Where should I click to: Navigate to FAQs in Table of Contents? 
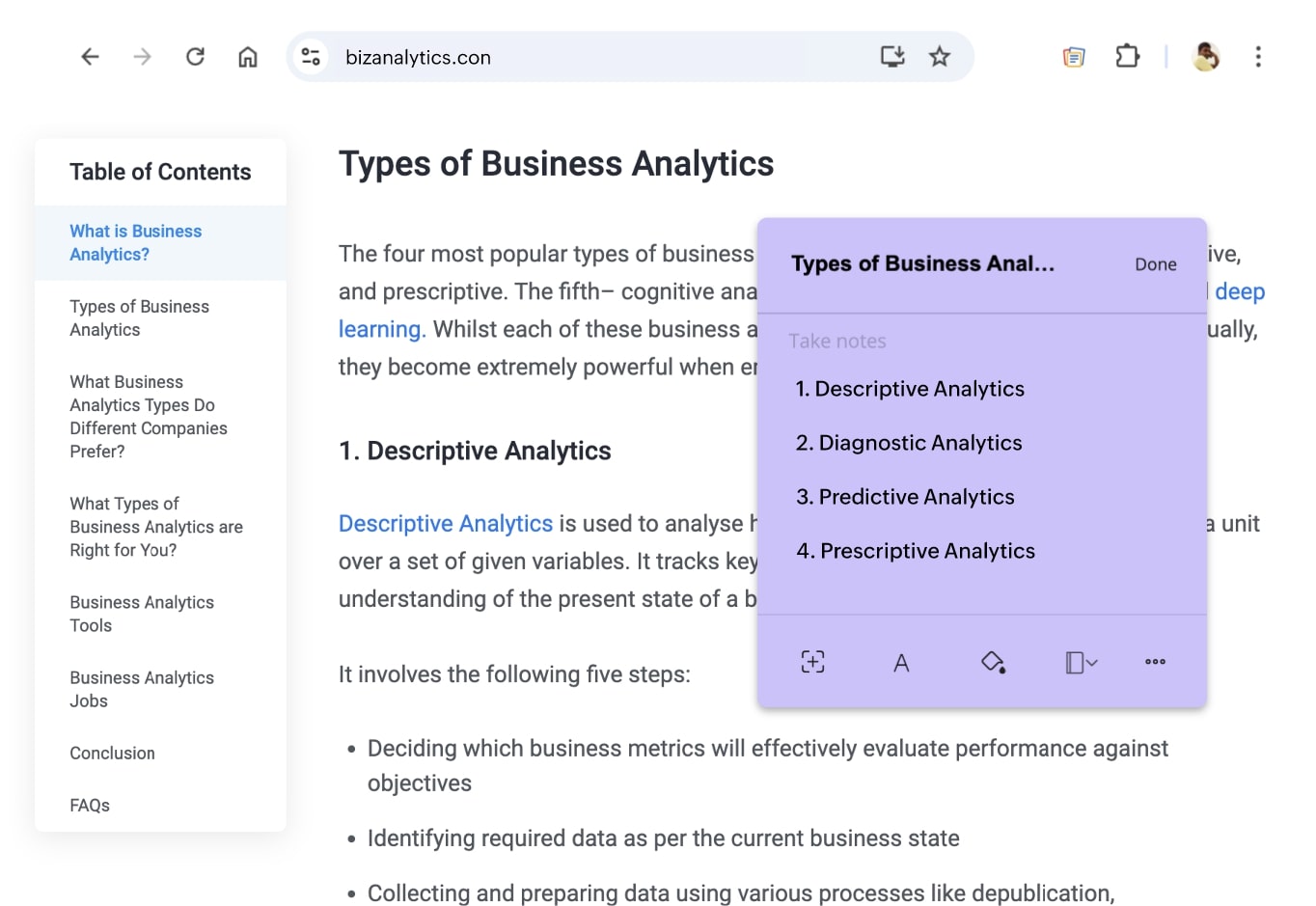click(x=90, y=806)
